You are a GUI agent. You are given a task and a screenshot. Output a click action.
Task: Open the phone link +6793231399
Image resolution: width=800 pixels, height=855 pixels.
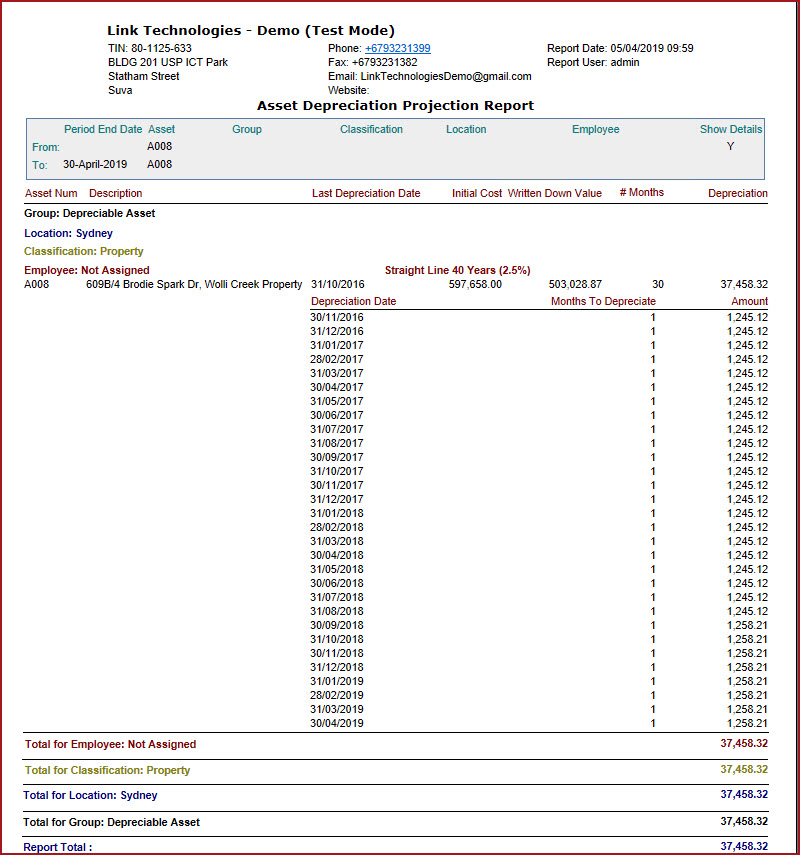398,48
